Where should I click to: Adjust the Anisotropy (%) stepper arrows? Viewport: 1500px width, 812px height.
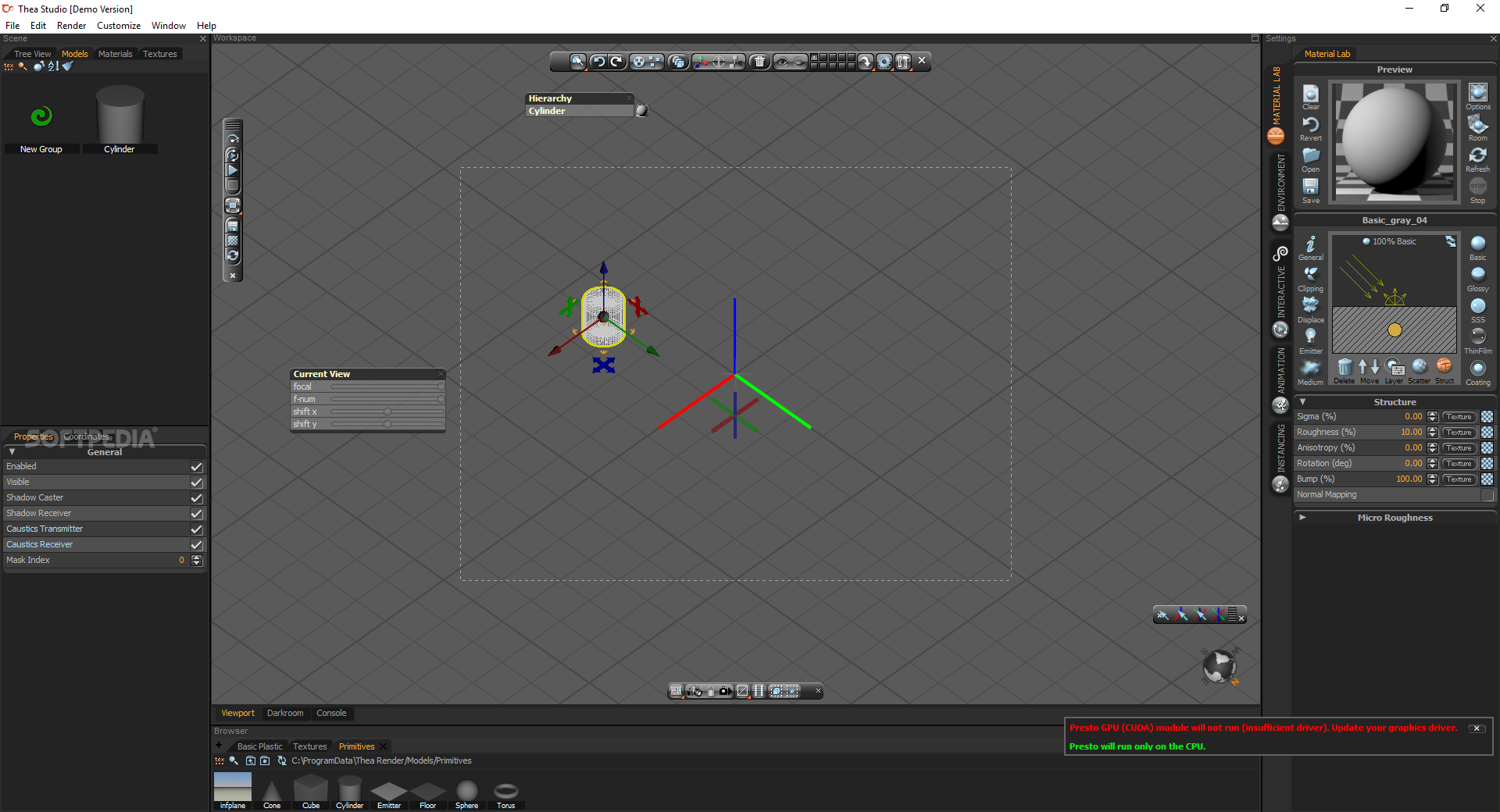[x=1432, y=448]
